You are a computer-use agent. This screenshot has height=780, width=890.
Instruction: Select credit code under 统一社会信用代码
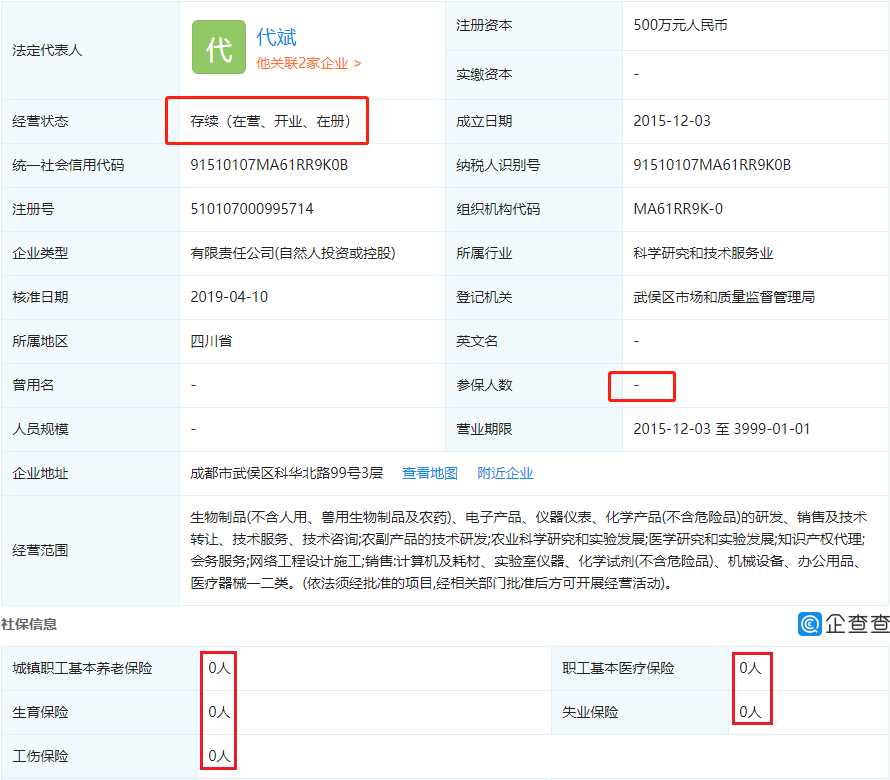tap(269, 165)
